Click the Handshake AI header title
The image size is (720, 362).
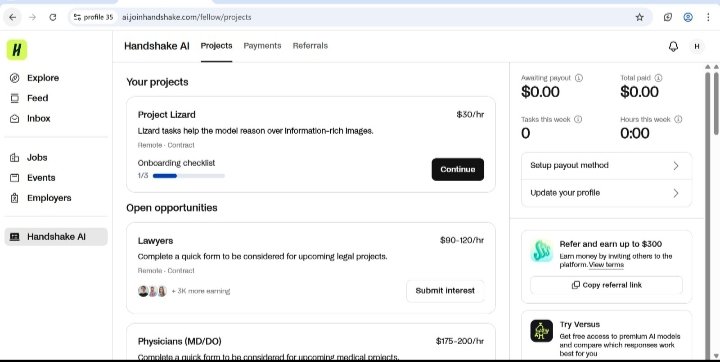click(x=157, y=46)
